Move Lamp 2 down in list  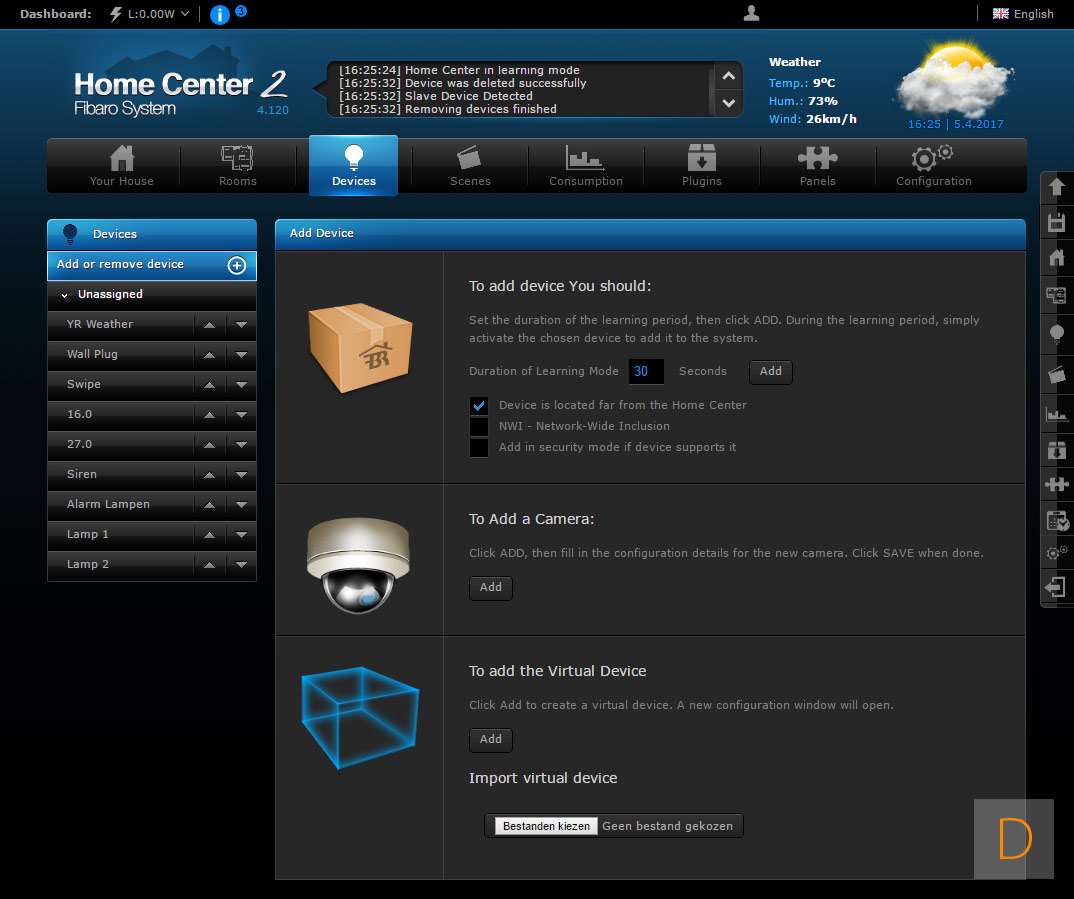pos(241,566)
